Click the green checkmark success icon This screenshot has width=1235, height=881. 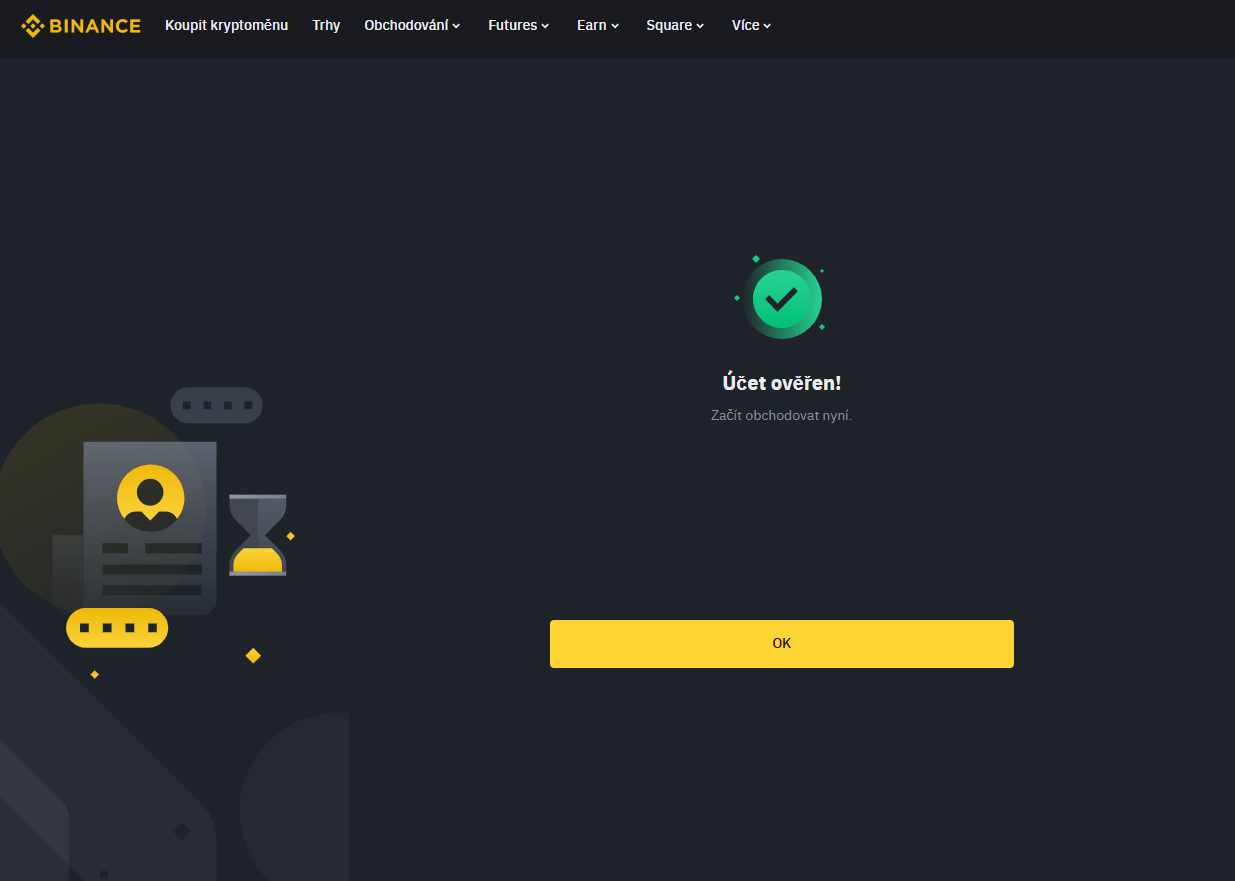(783, 298)
